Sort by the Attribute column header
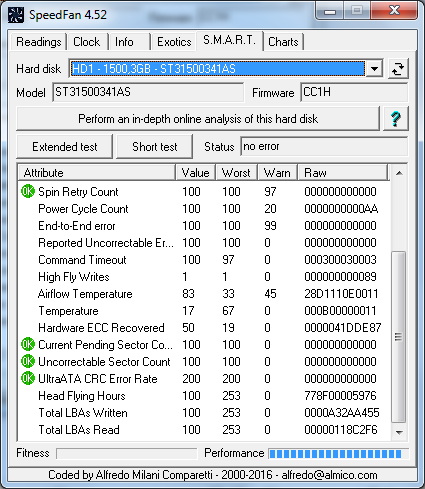The width and height of the screenshot is (425, 489). [x=97, y=173]
